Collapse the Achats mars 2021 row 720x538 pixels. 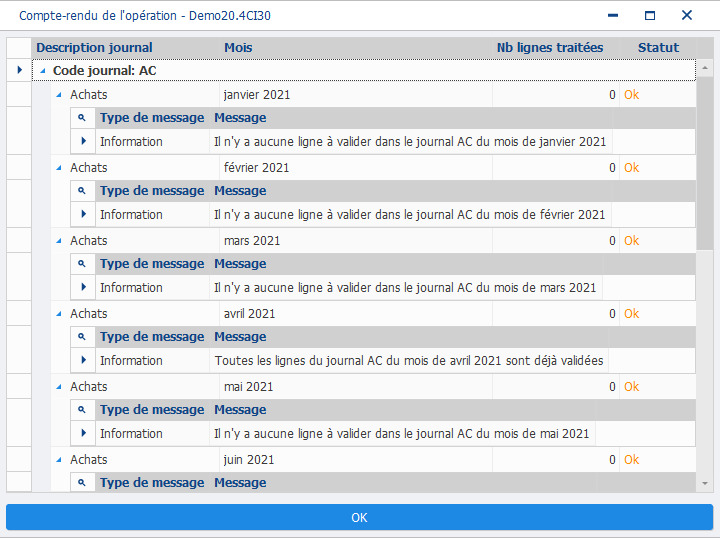[59, 241]
